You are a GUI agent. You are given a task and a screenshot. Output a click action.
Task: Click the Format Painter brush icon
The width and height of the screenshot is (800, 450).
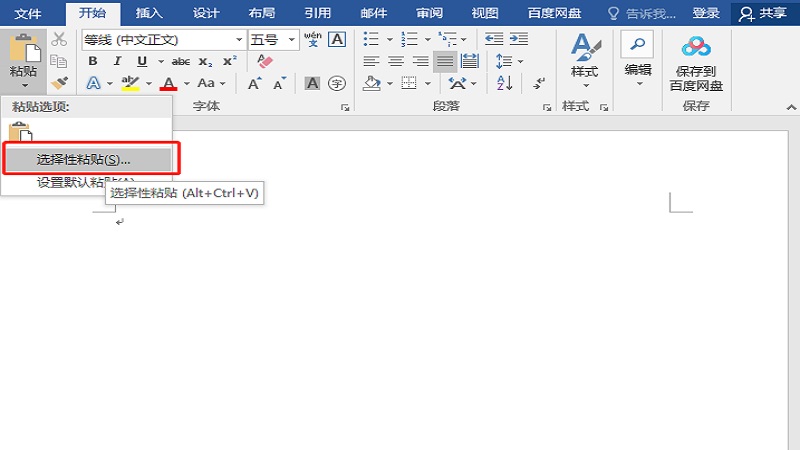click(59, 84)
